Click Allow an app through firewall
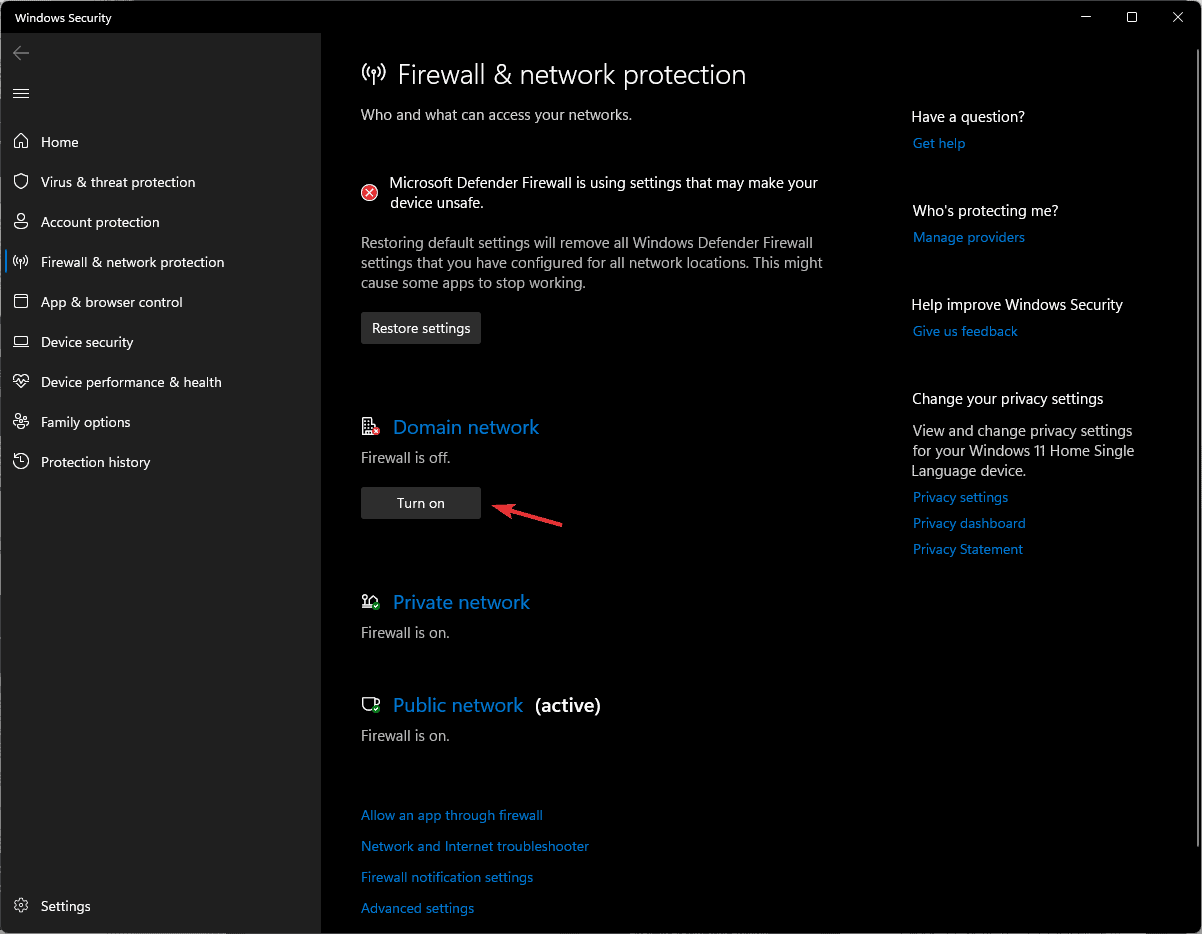 pyautogui.click(x=452, y=815)
